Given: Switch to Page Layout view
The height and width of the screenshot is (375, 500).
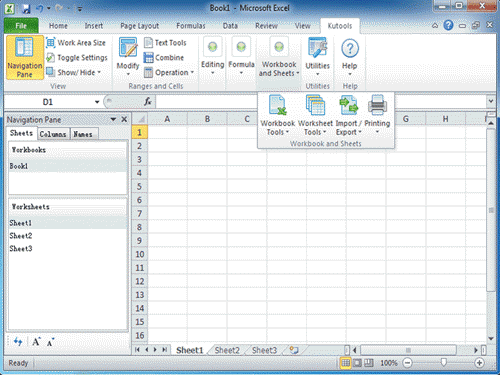Looking at the screenshot, I should [x=357, y=363].
